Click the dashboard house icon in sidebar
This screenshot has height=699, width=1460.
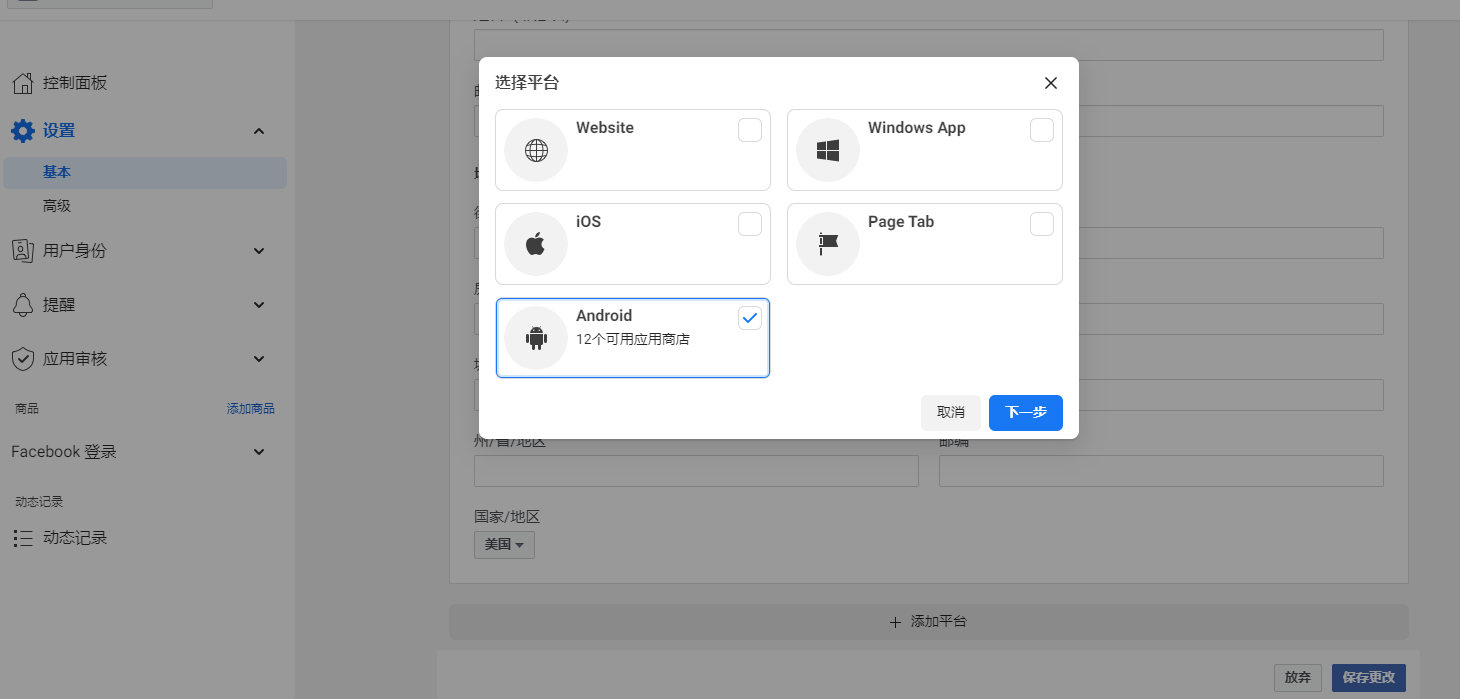pos(23,83)
